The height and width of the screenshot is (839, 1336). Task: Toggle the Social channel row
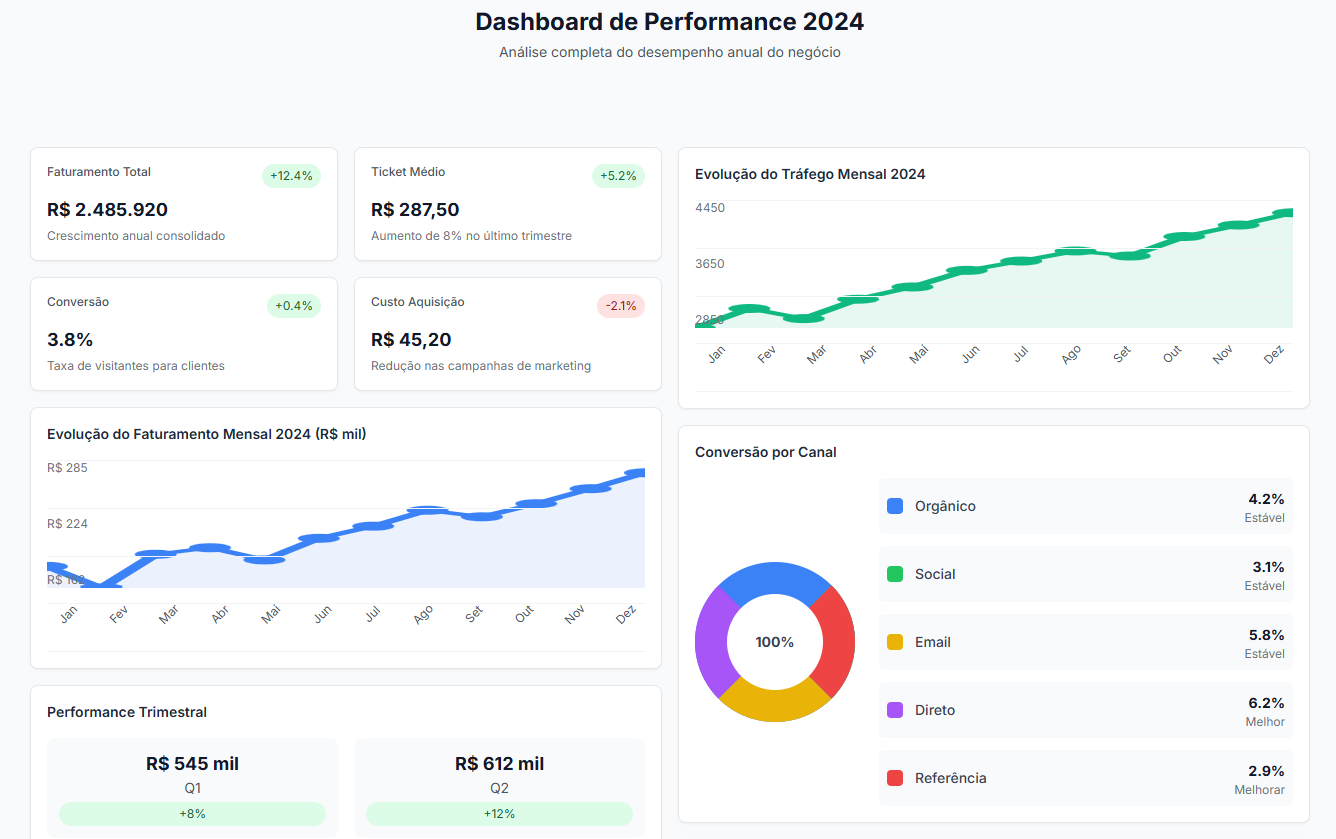1084,574
